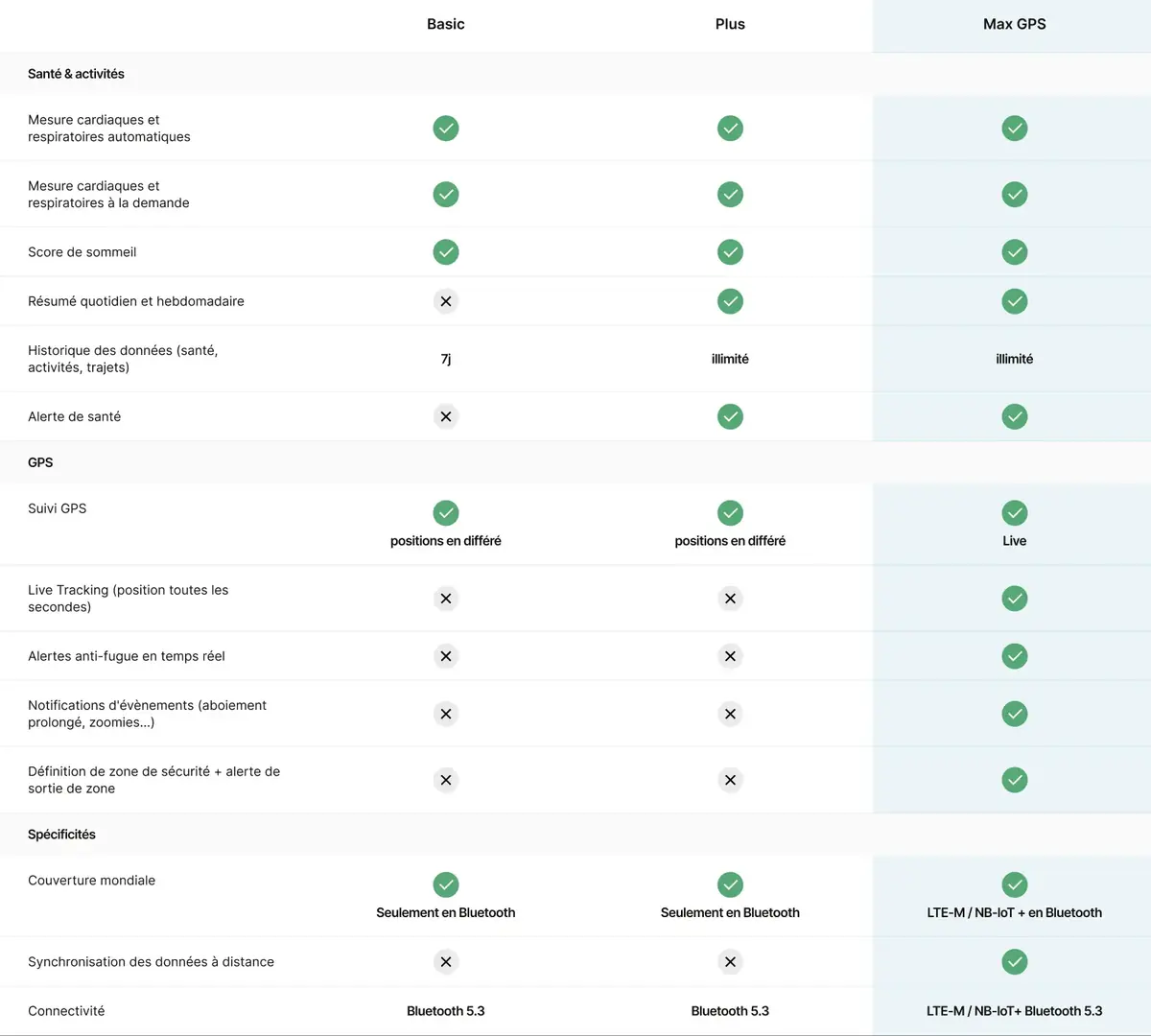Select the Basic plan column header
Viewport: 1151px width, 1036px height.
[446, 24]
